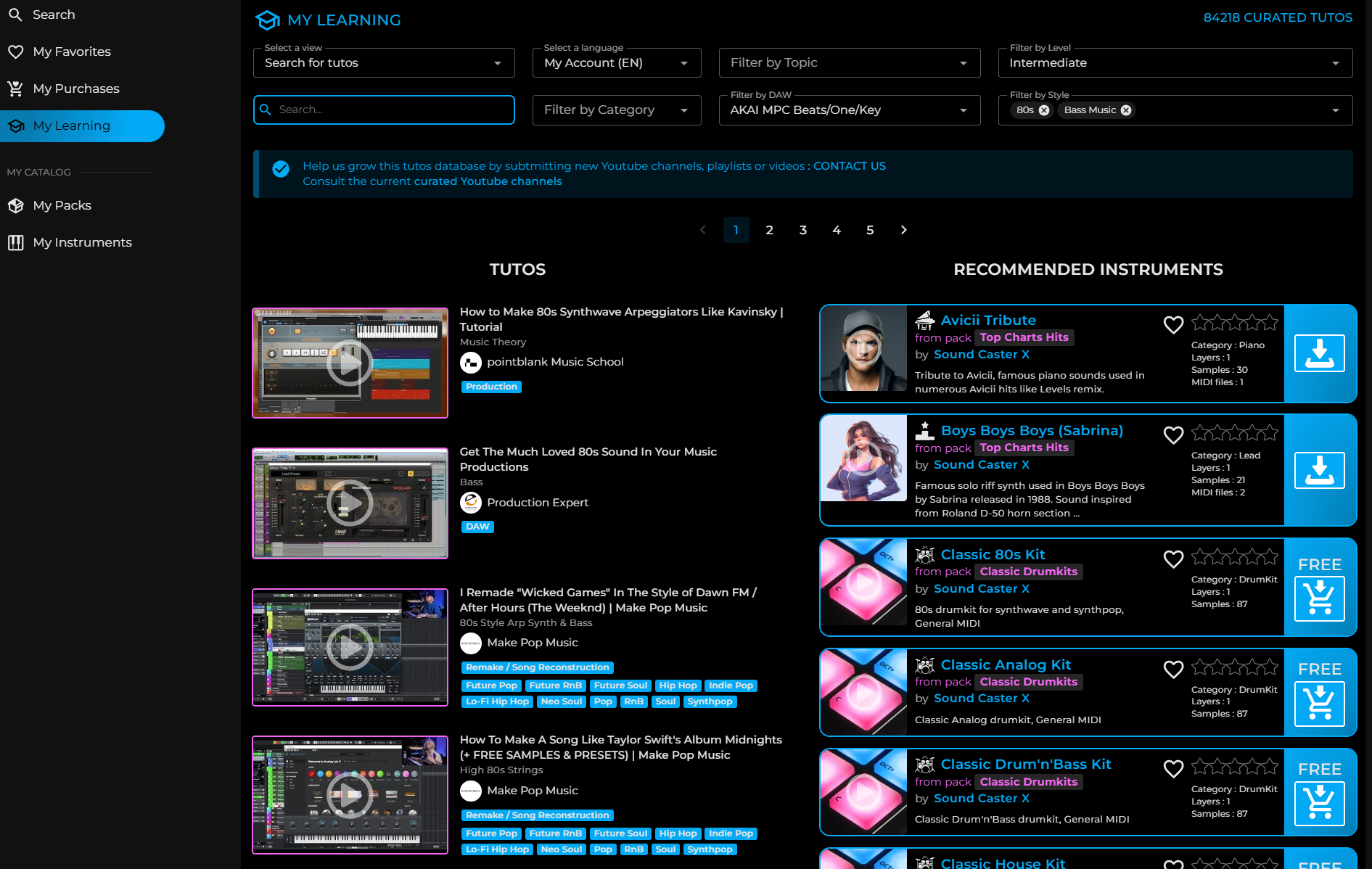Open Search from the sidebar
1372x869 pixels.
click(x=41, y=15)
